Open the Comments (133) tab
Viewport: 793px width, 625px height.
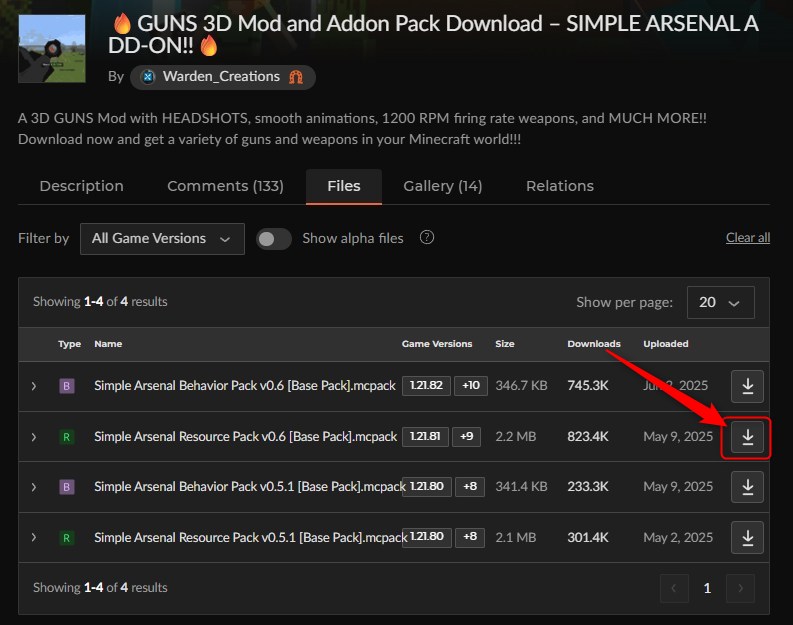[x=225, y=186]
